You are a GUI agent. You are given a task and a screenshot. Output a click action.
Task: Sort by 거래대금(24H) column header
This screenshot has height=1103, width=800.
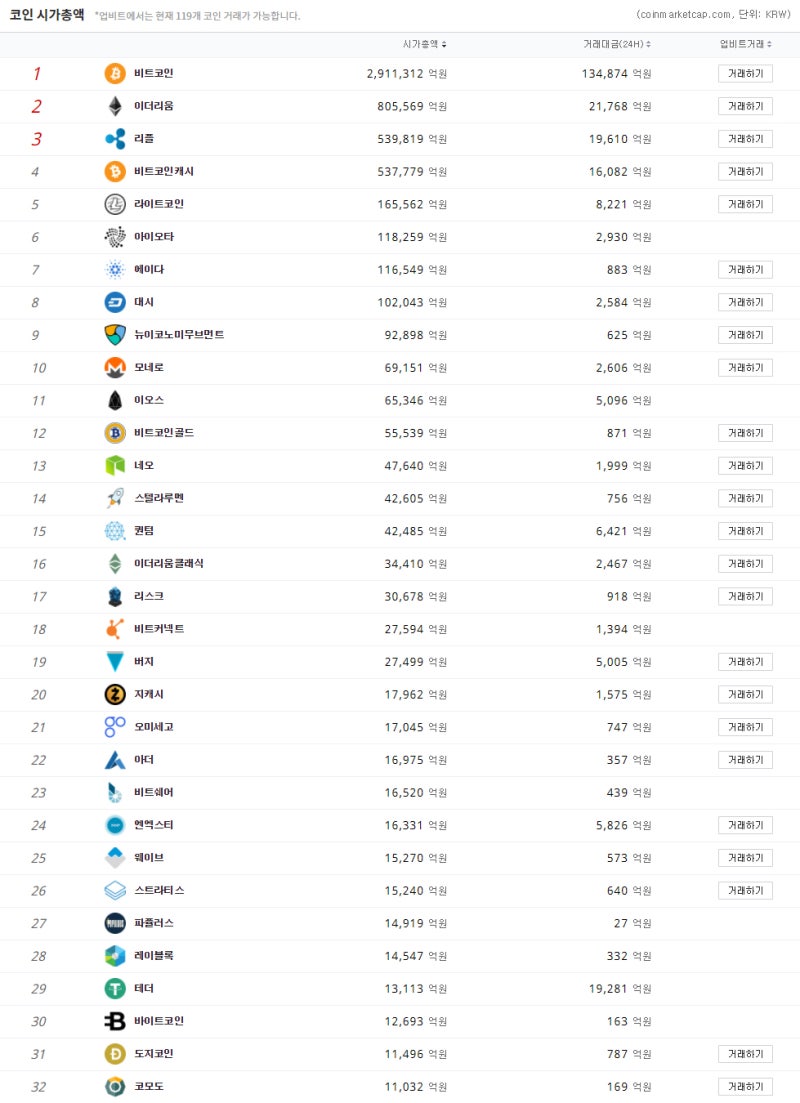pyautogui.click(x=617, y=44)
